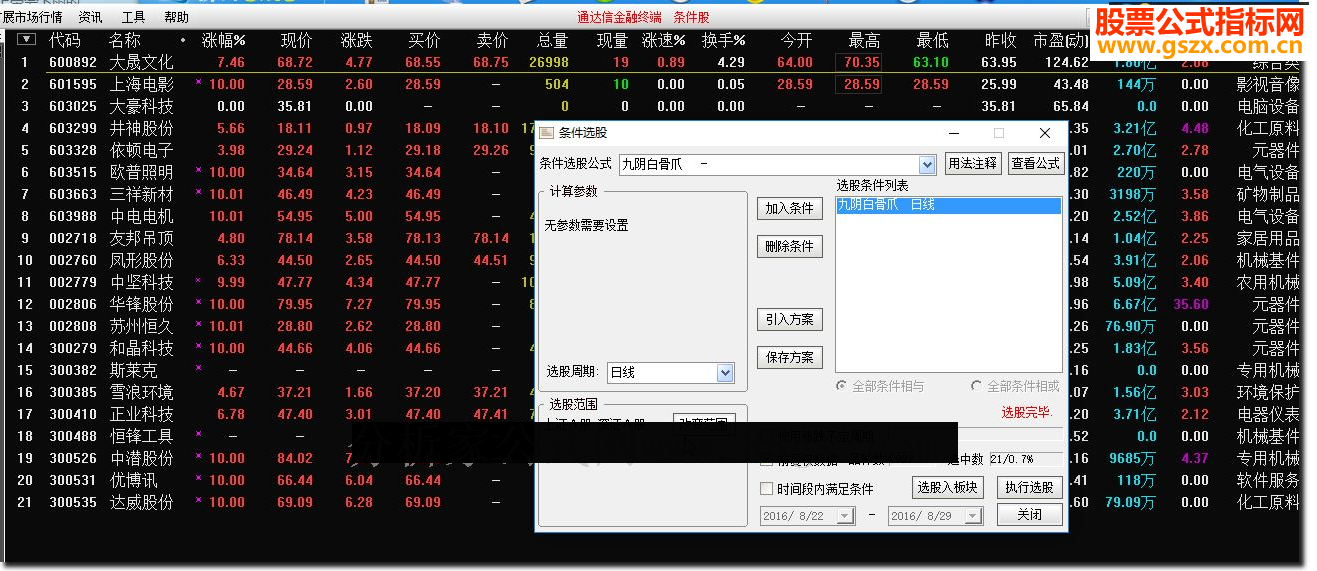Click stock code 300526
1317x571 pixels.
pos(73,458)
